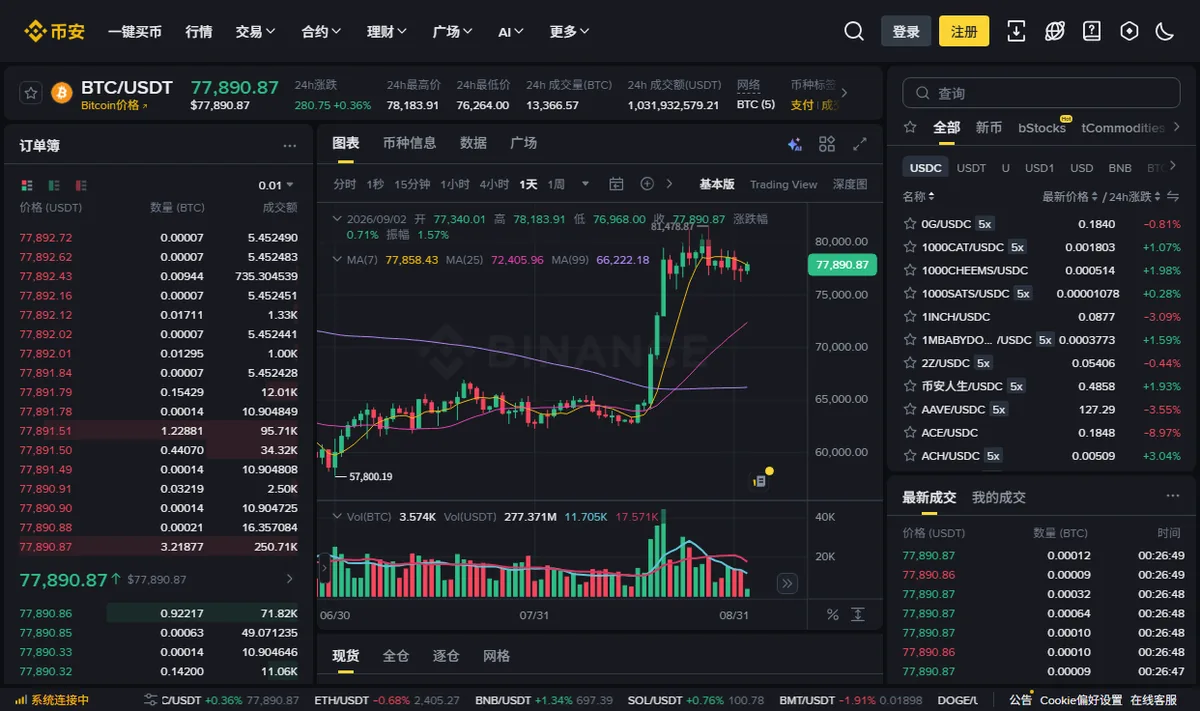Sort market list by 名称
The width and height of the screenshot is (1200, 711).
pos(919,196)
